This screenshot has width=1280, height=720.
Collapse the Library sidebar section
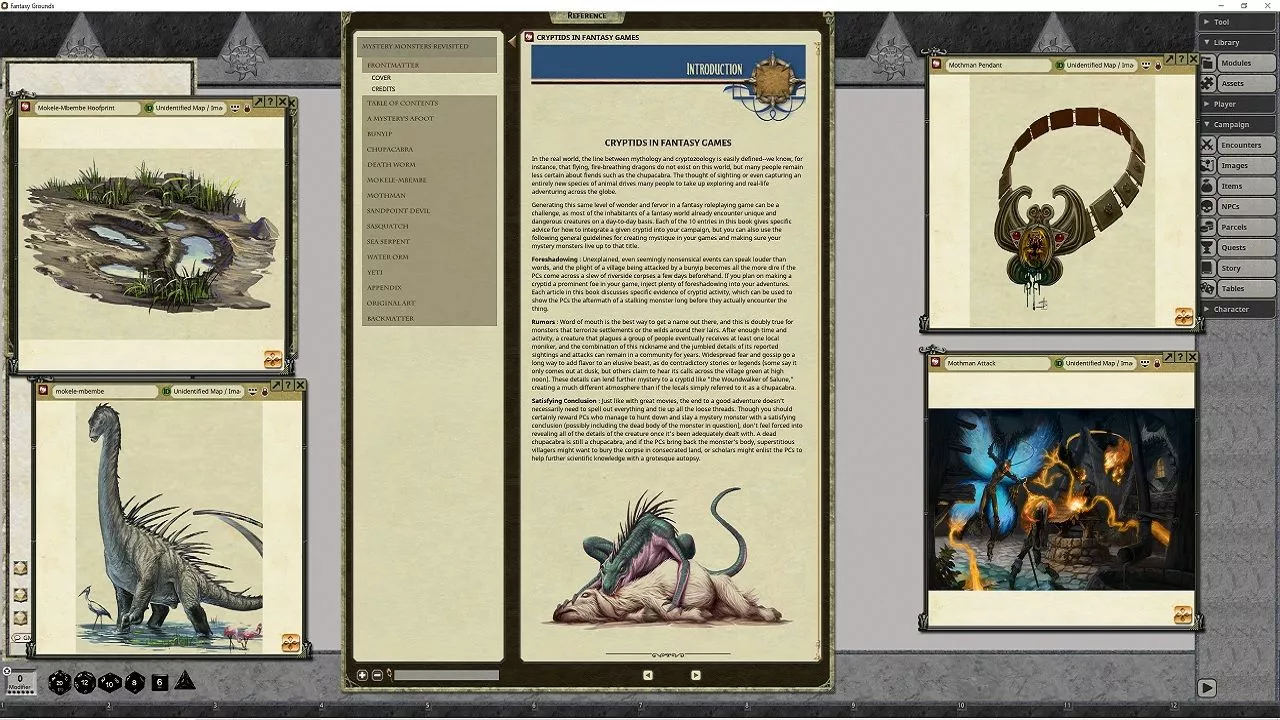click(x=1236, y=42)
